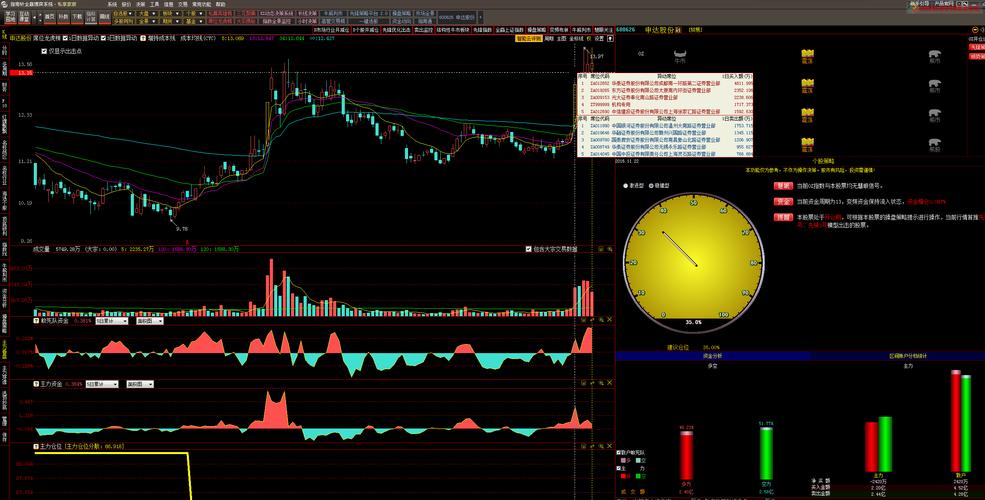This screenshot has width=985, height=500.
Task: Click the 先锋指数 button
Action: [x=482, y=30]
